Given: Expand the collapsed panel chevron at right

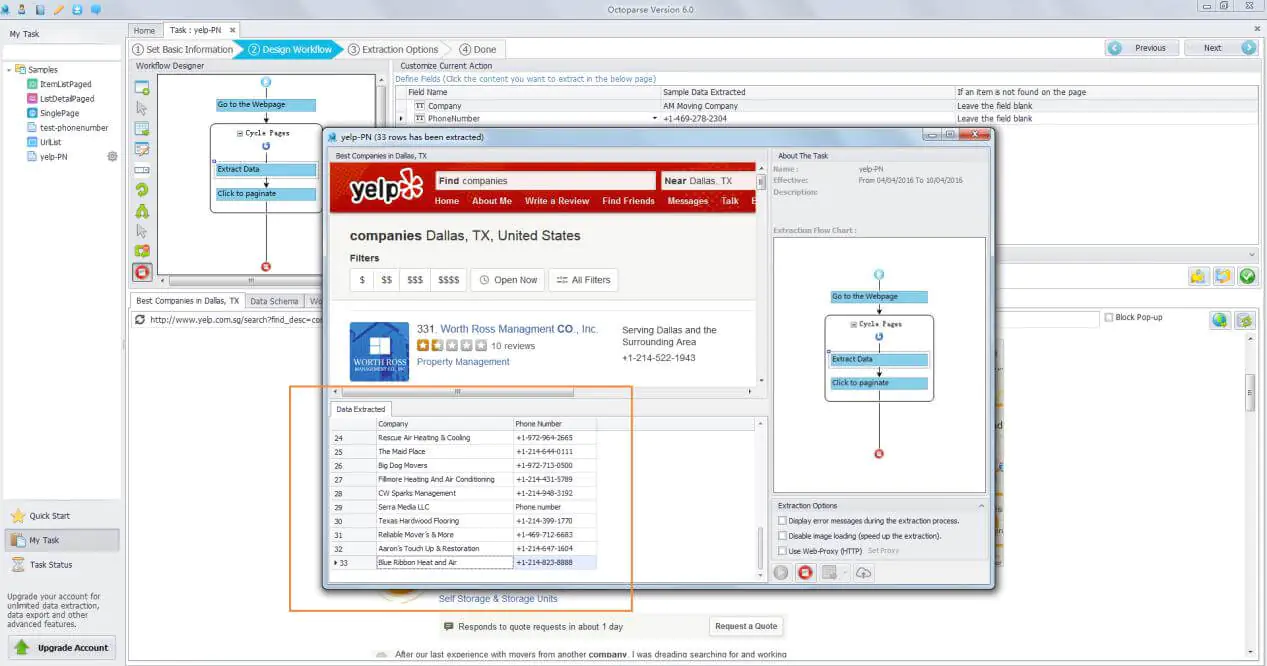Looking at the screenshot, I should pyautogui.click(x=1253, y=255).
